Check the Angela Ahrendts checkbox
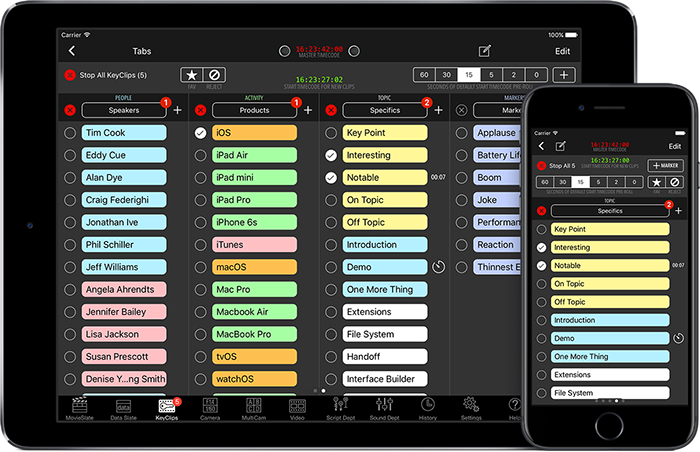This screenshot has width=700, height=452. (70, 289)
